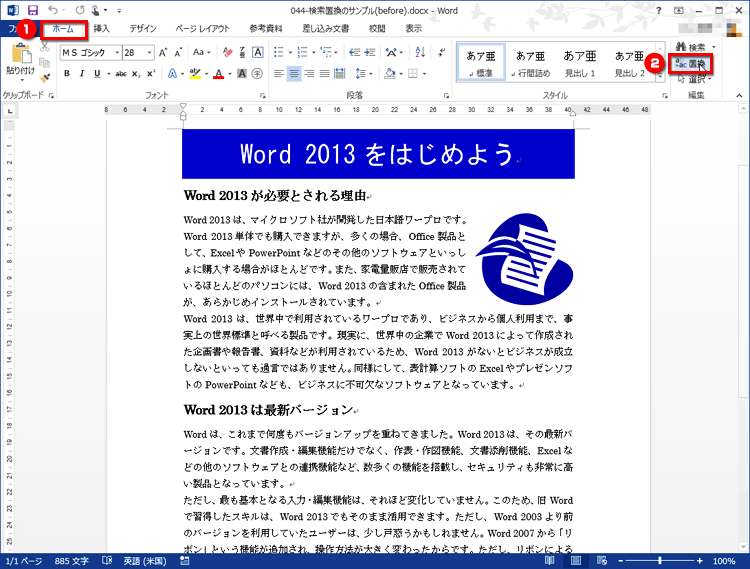Shrink font size with smaller A
The image size is (750, 569).
(x=178, y=52)
